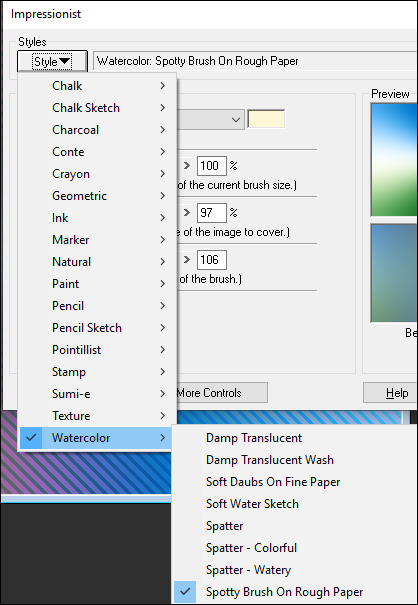Click the checked Watercolor menu entry
The height and width of the screenshot is (605, 418).
pos(96,438)
